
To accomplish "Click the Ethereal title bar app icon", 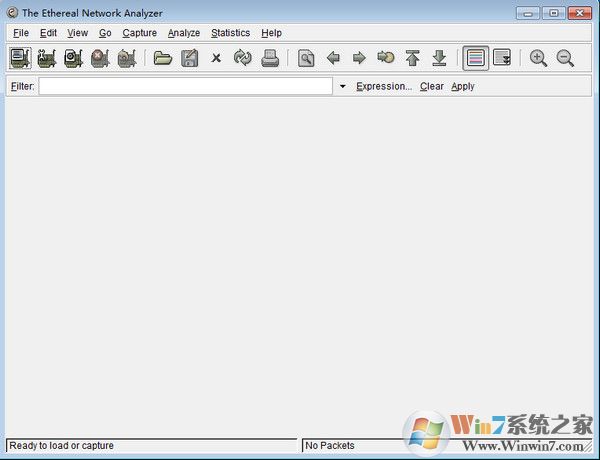I will pyautogui.click(x=12, y=13).
